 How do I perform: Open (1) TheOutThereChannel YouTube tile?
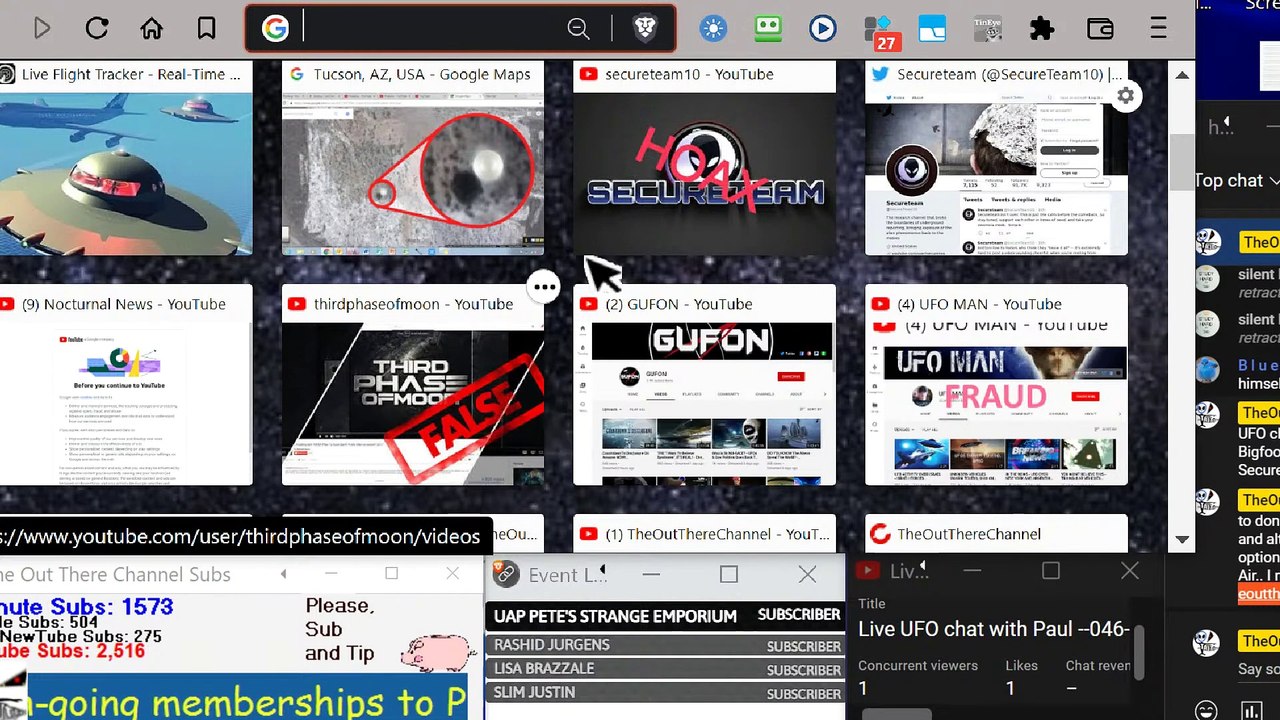[x=705, y=534]
